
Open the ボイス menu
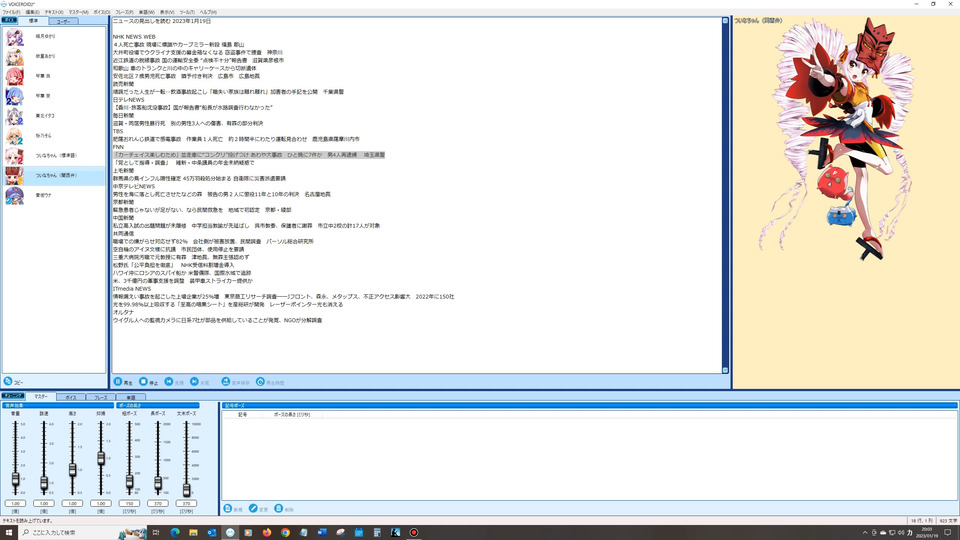click(102, 12)
